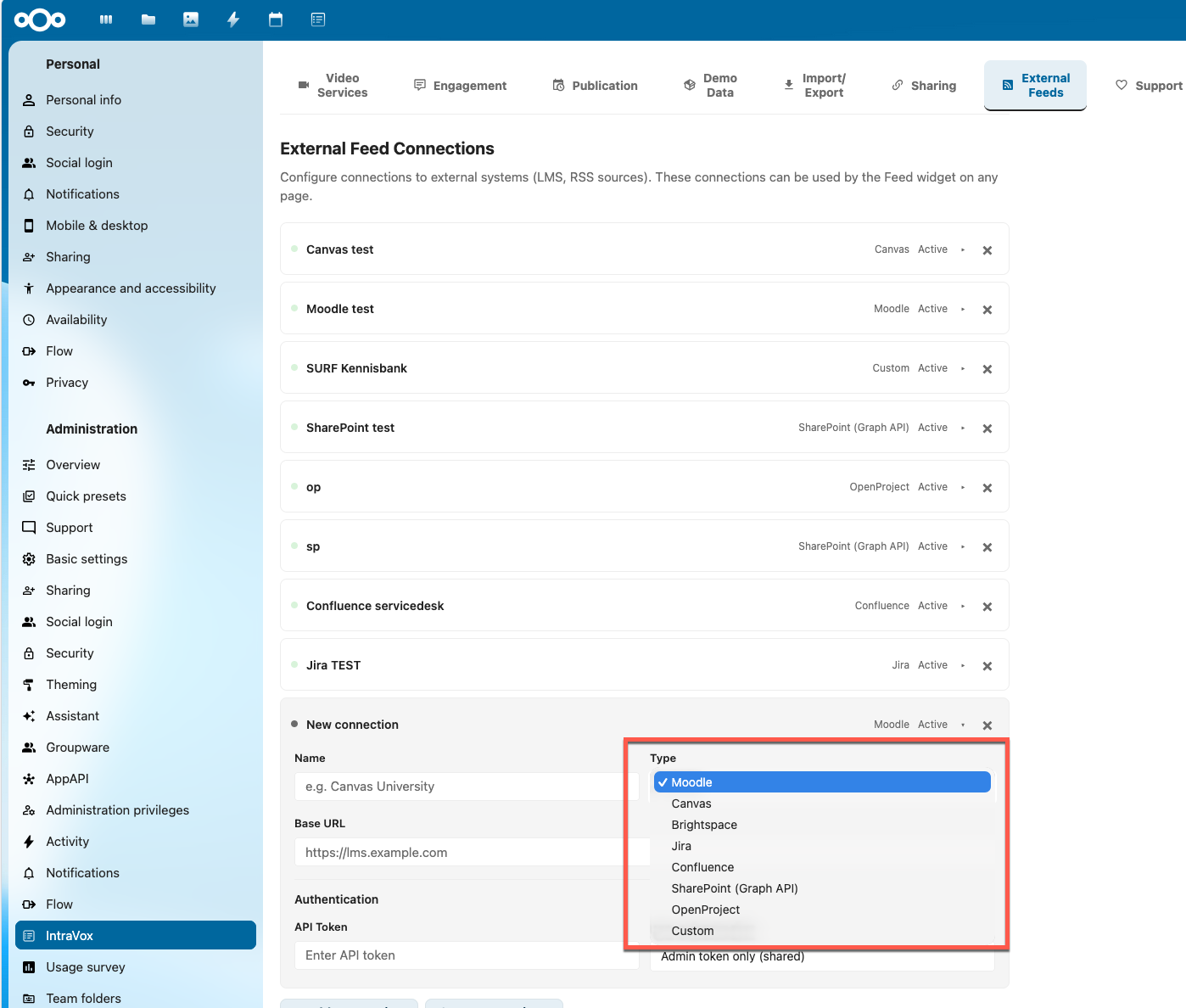Select the External Feeds tab

pos(1035,85)
